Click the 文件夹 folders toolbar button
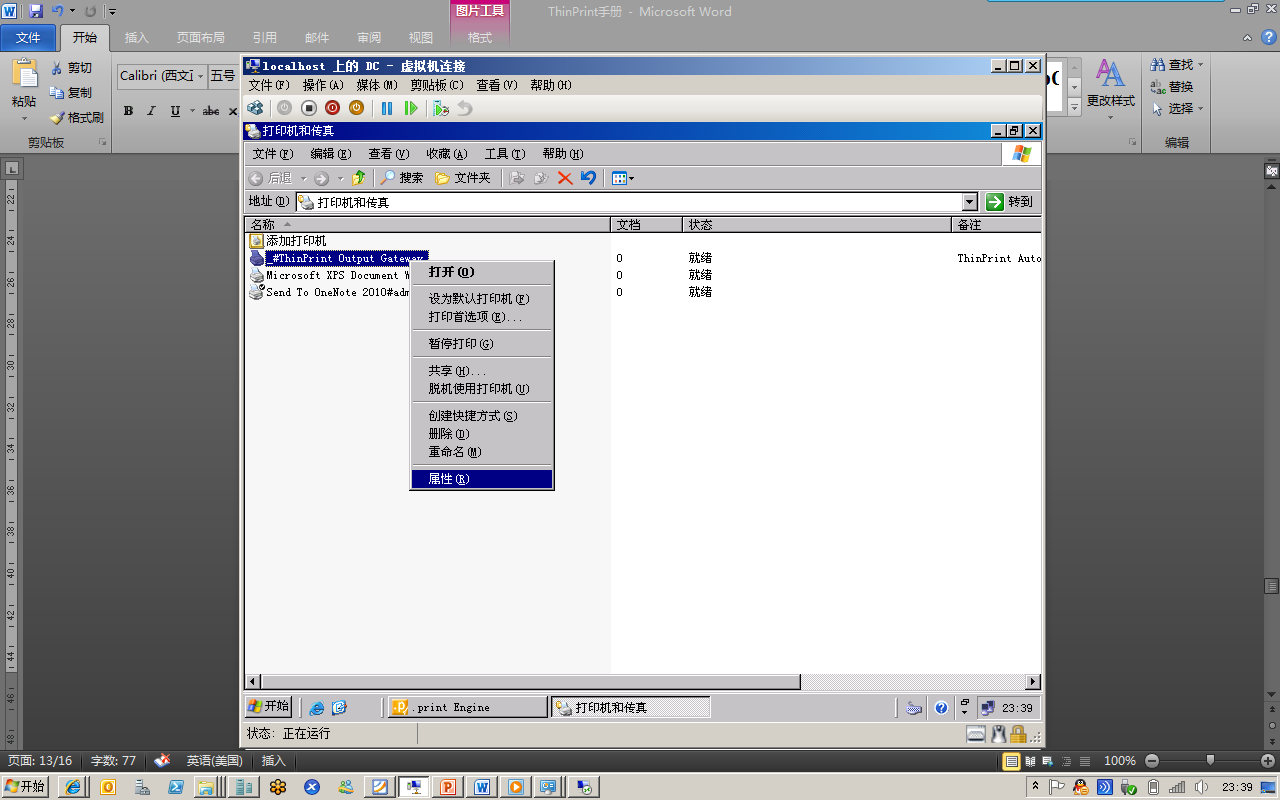 click(x=463, y=178)
